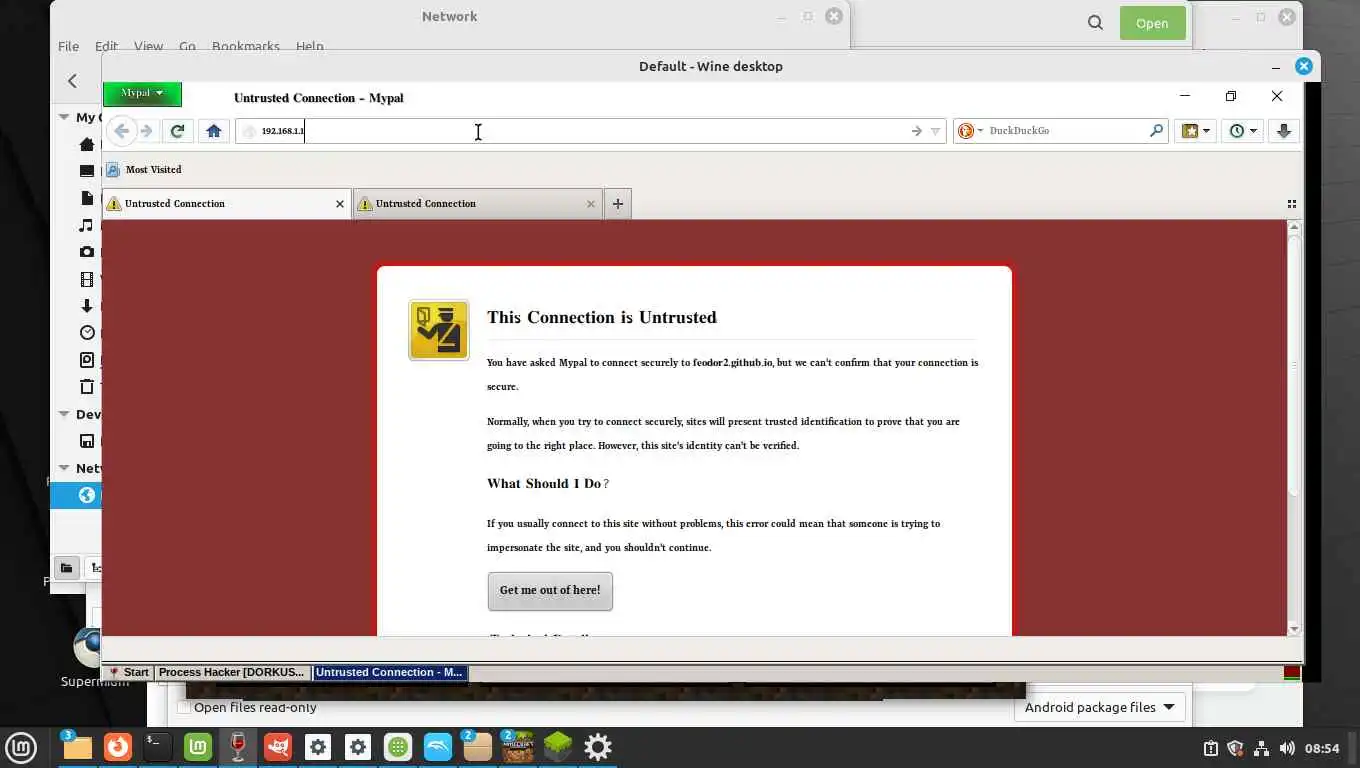Open the Downloads arrow button

1284,131
